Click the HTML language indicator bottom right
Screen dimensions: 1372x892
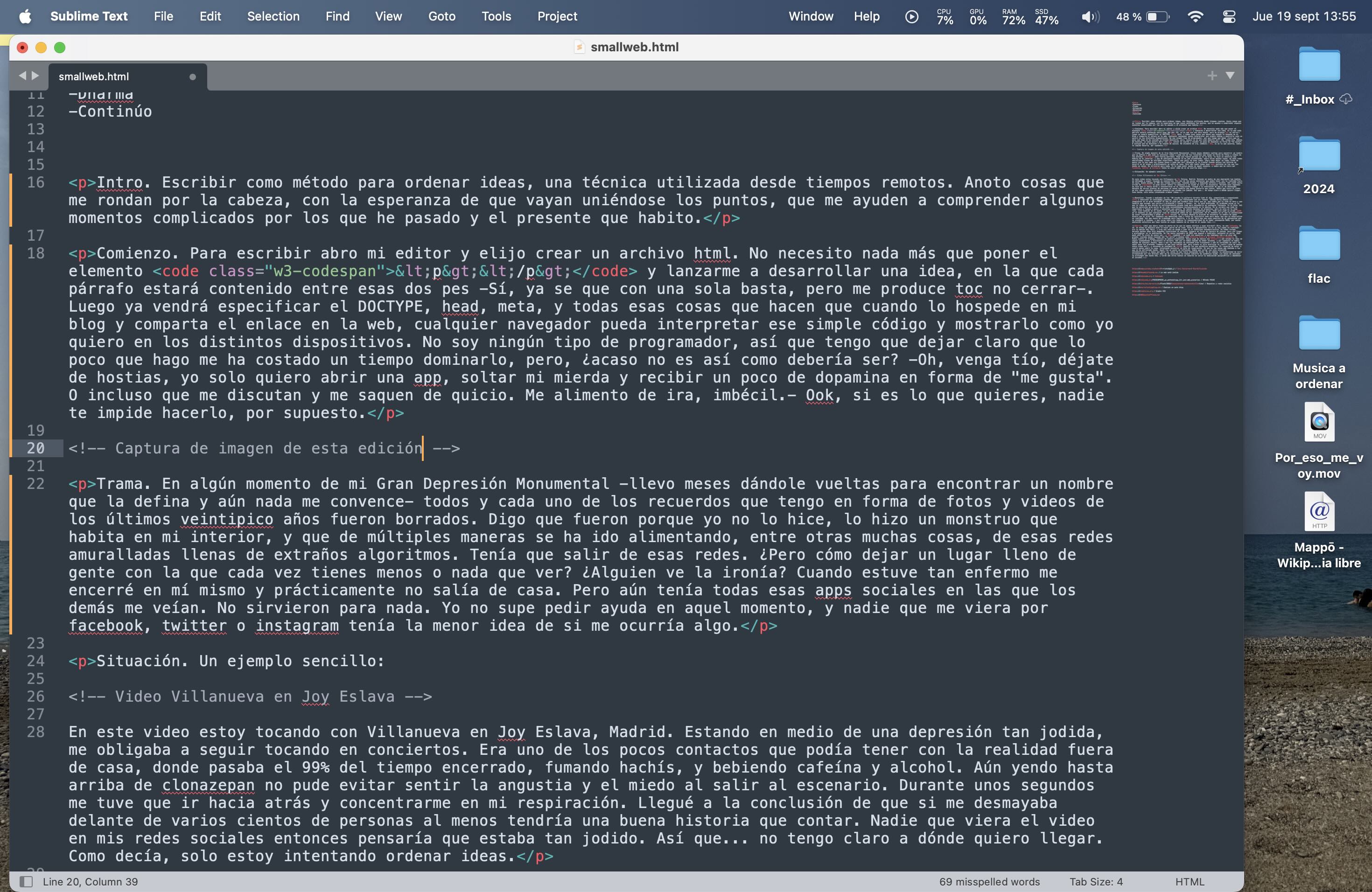pos(1193,881)
